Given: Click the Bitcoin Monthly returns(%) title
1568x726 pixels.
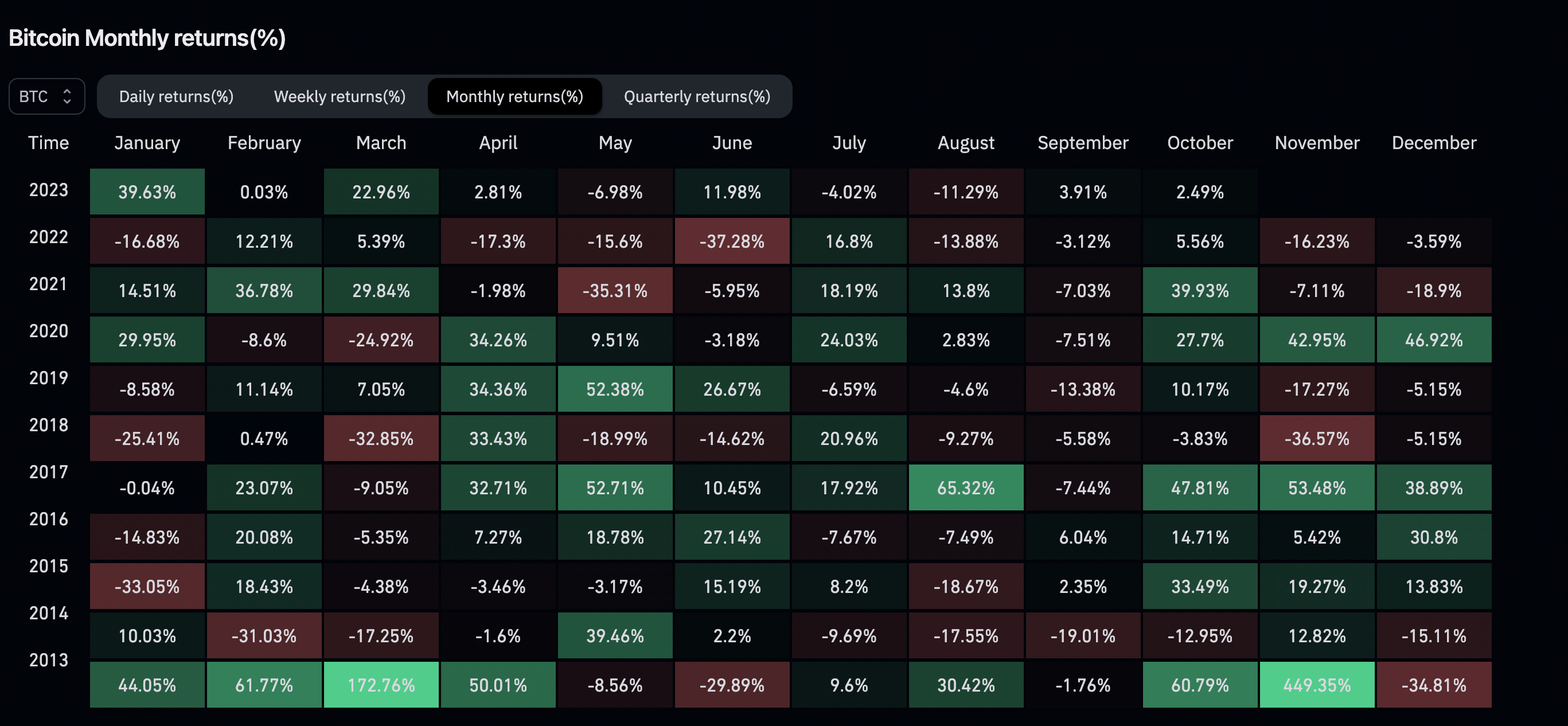Looking at the screenshot, I should coord(147,38).
